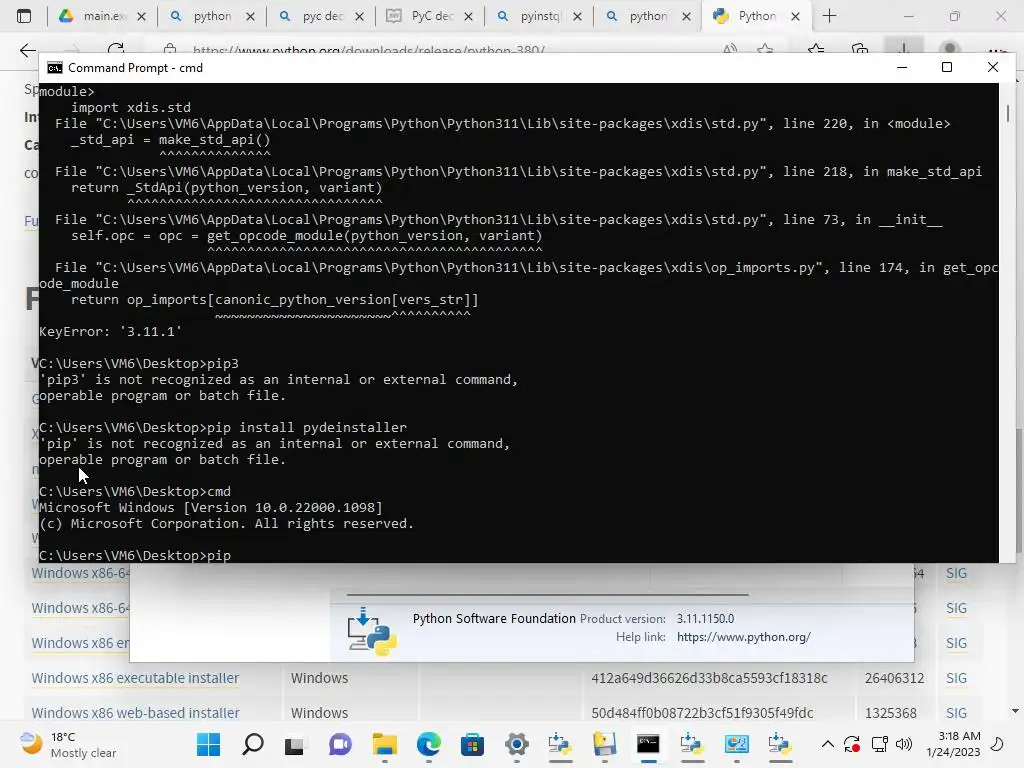
Task: Go back in the Edge browser
Action: [x=27, y=50]
